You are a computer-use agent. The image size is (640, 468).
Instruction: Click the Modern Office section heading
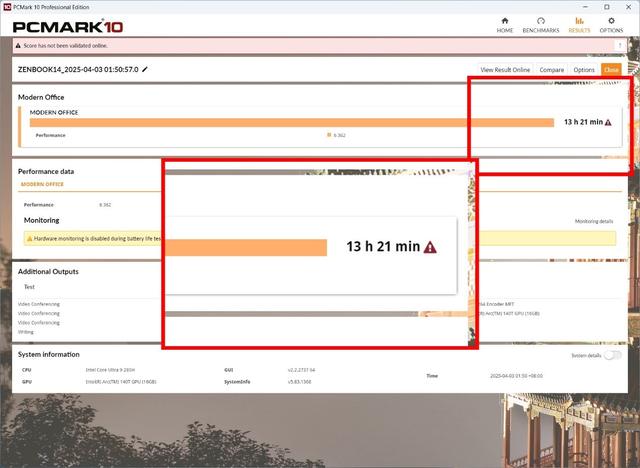[41, 97]
